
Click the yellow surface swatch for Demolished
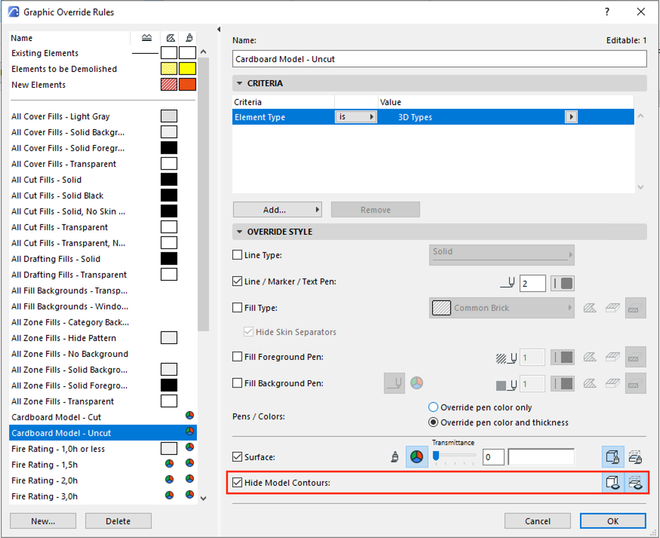[188, 69]
